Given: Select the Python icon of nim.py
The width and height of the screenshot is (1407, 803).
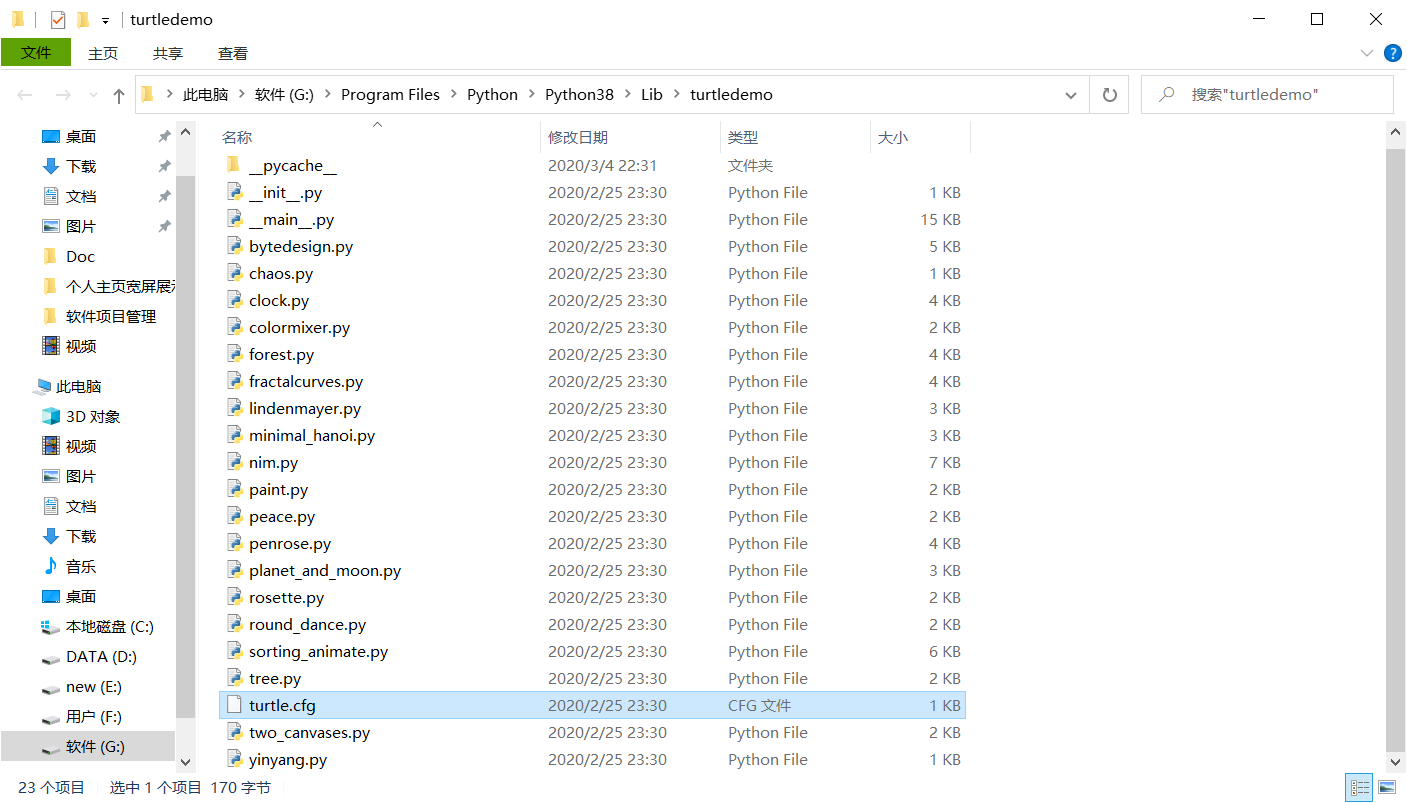Looking at the screenshot, I should point(234,462).
